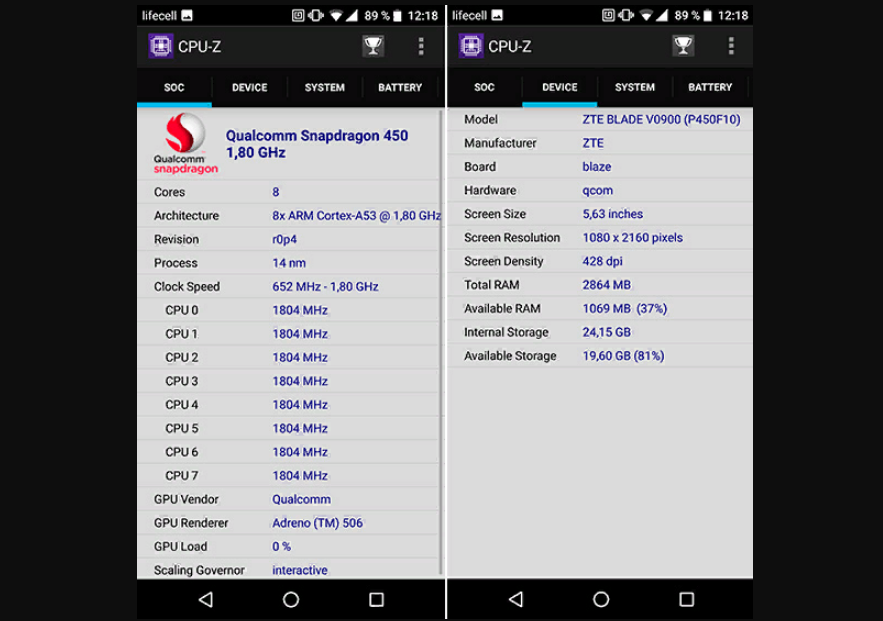Switch to the BATTERY tab beside the active SOC tab
Screen dimensions: 883x621
(x=400, y=88)
